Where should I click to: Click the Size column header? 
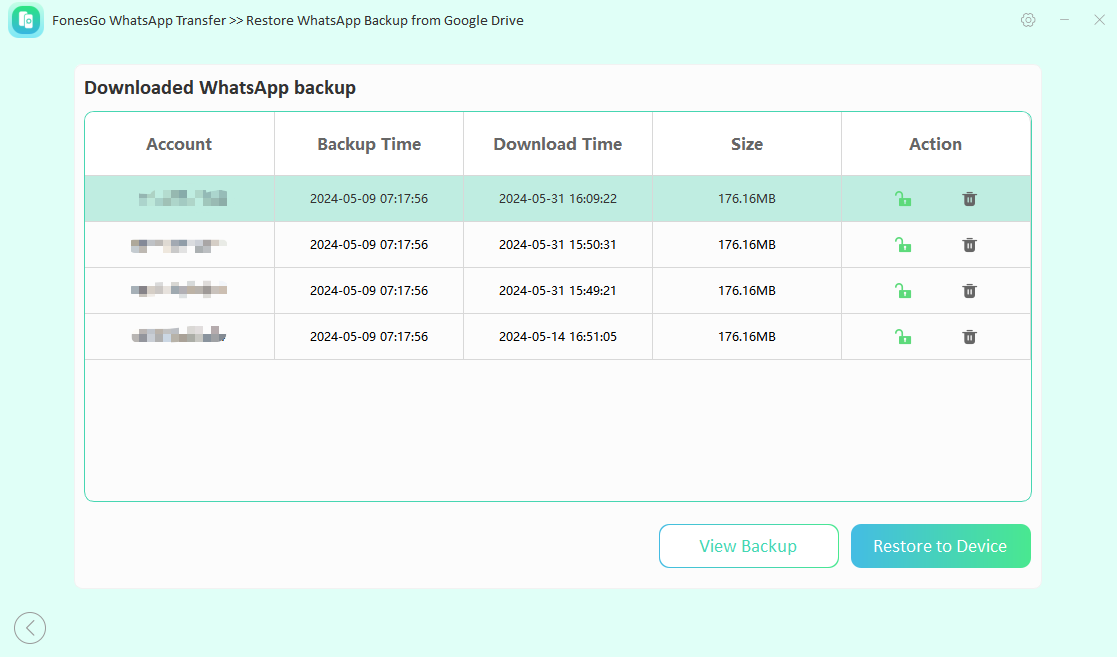tap(746, 144)
